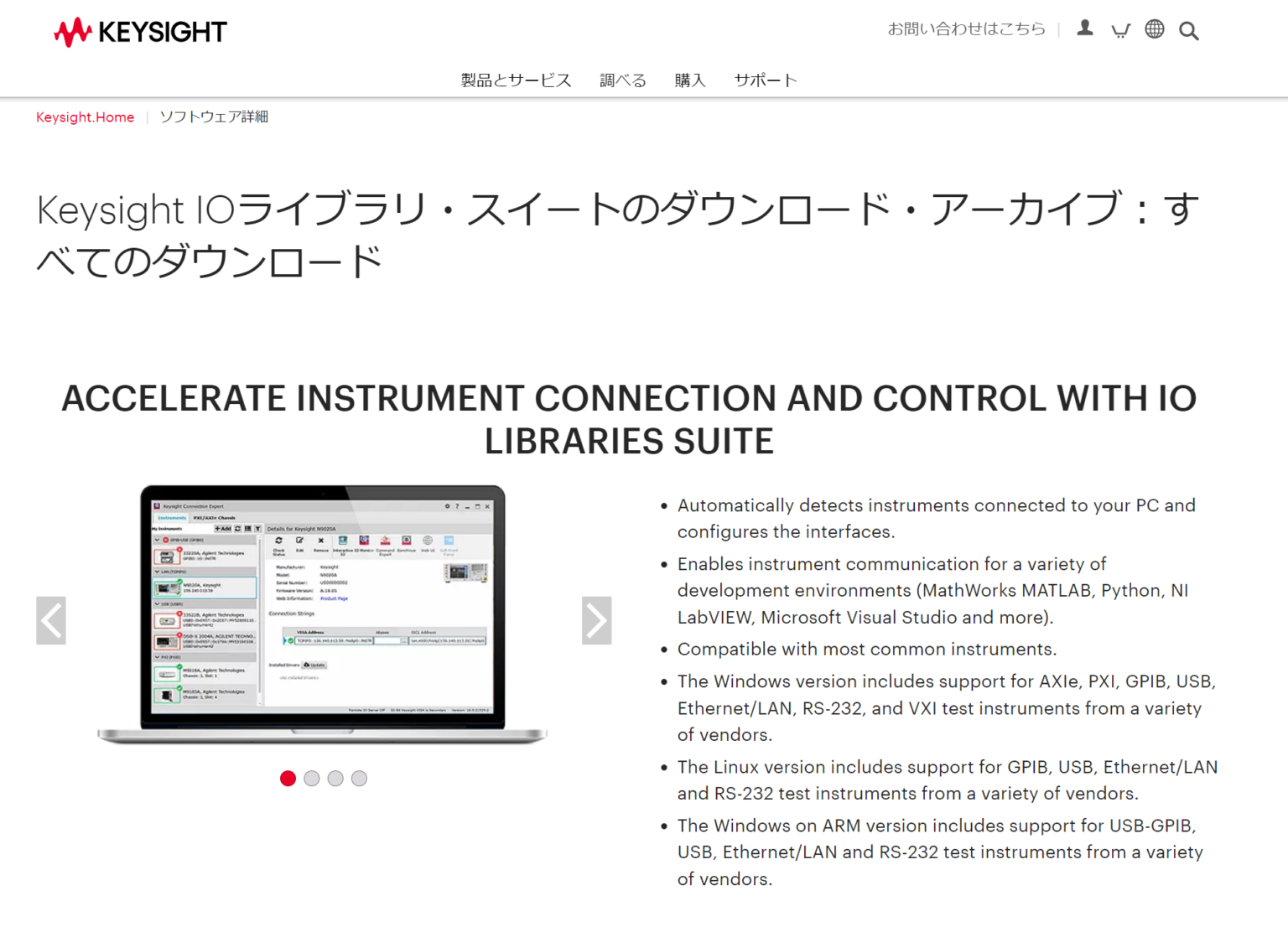Open the language selector globe

tap(1154, 29)
